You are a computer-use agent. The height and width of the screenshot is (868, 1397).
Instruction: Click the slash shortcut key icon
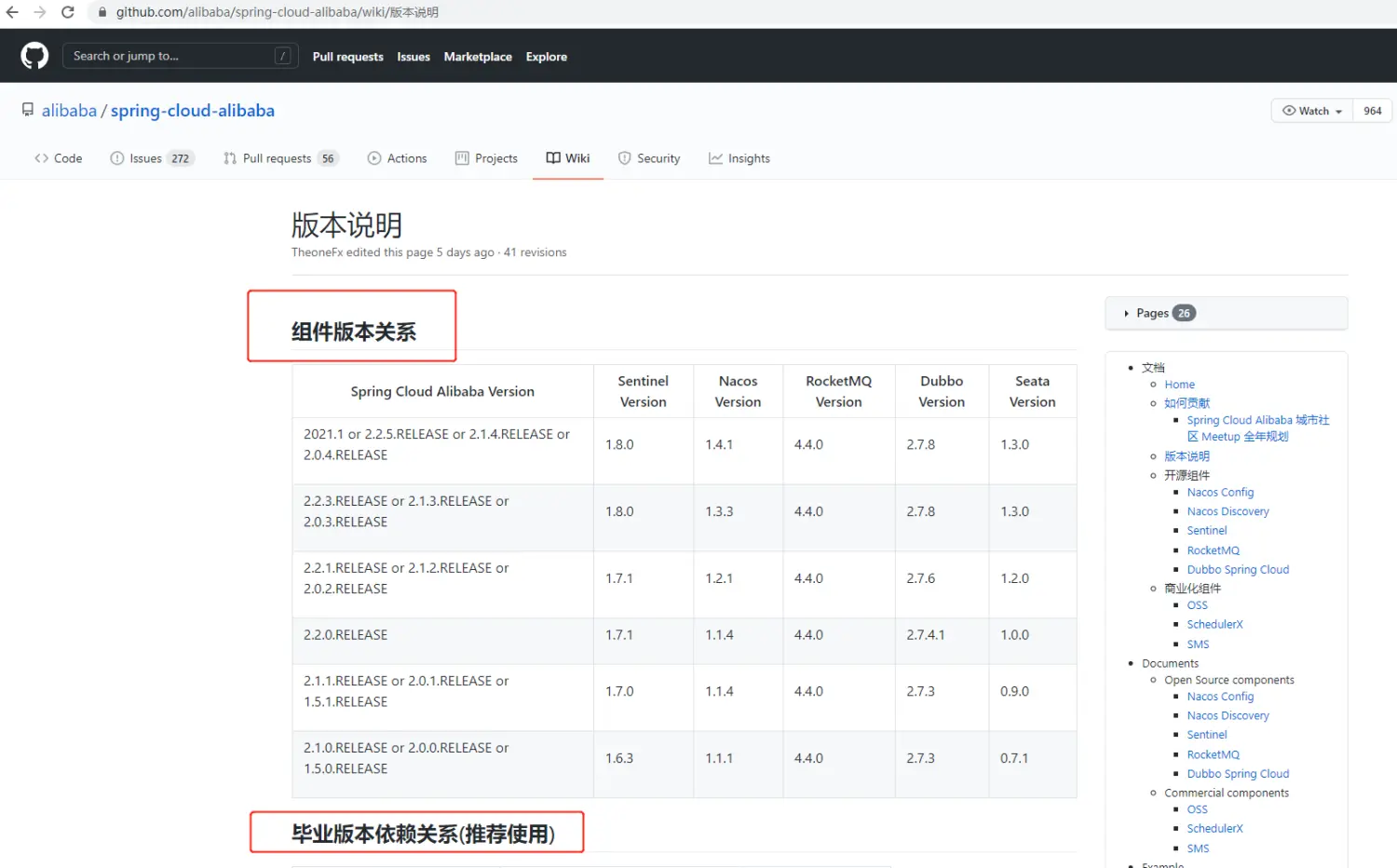(x=283, y=56)
